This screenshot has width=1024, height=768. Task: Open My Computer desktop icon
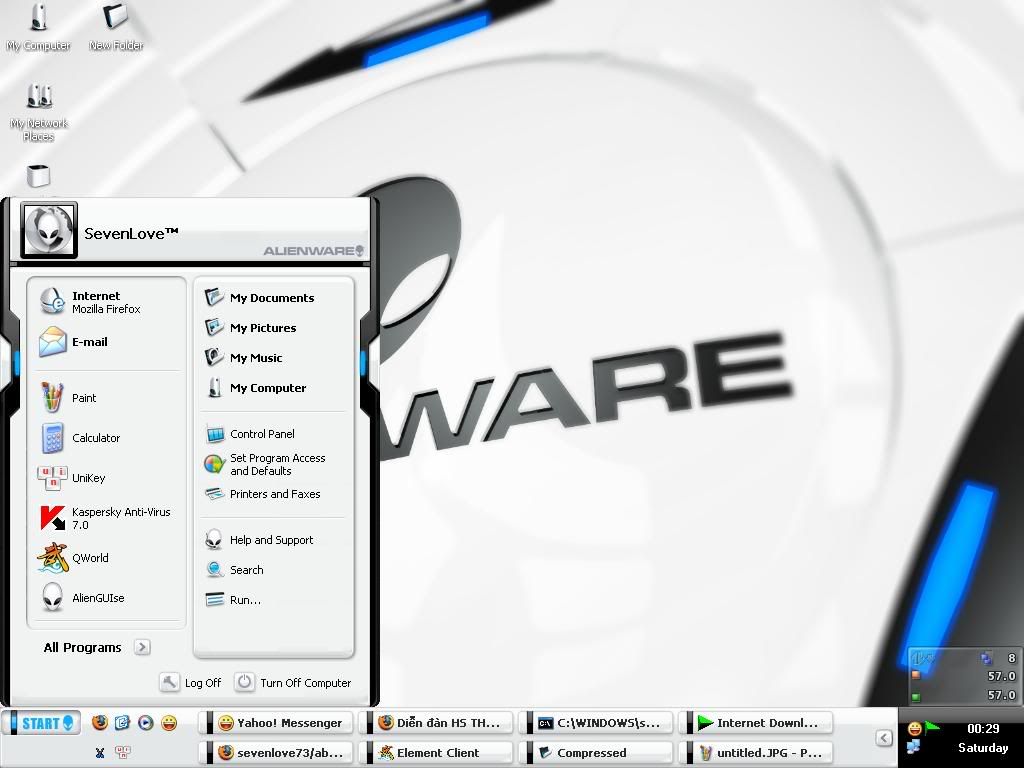click(39, 27)
